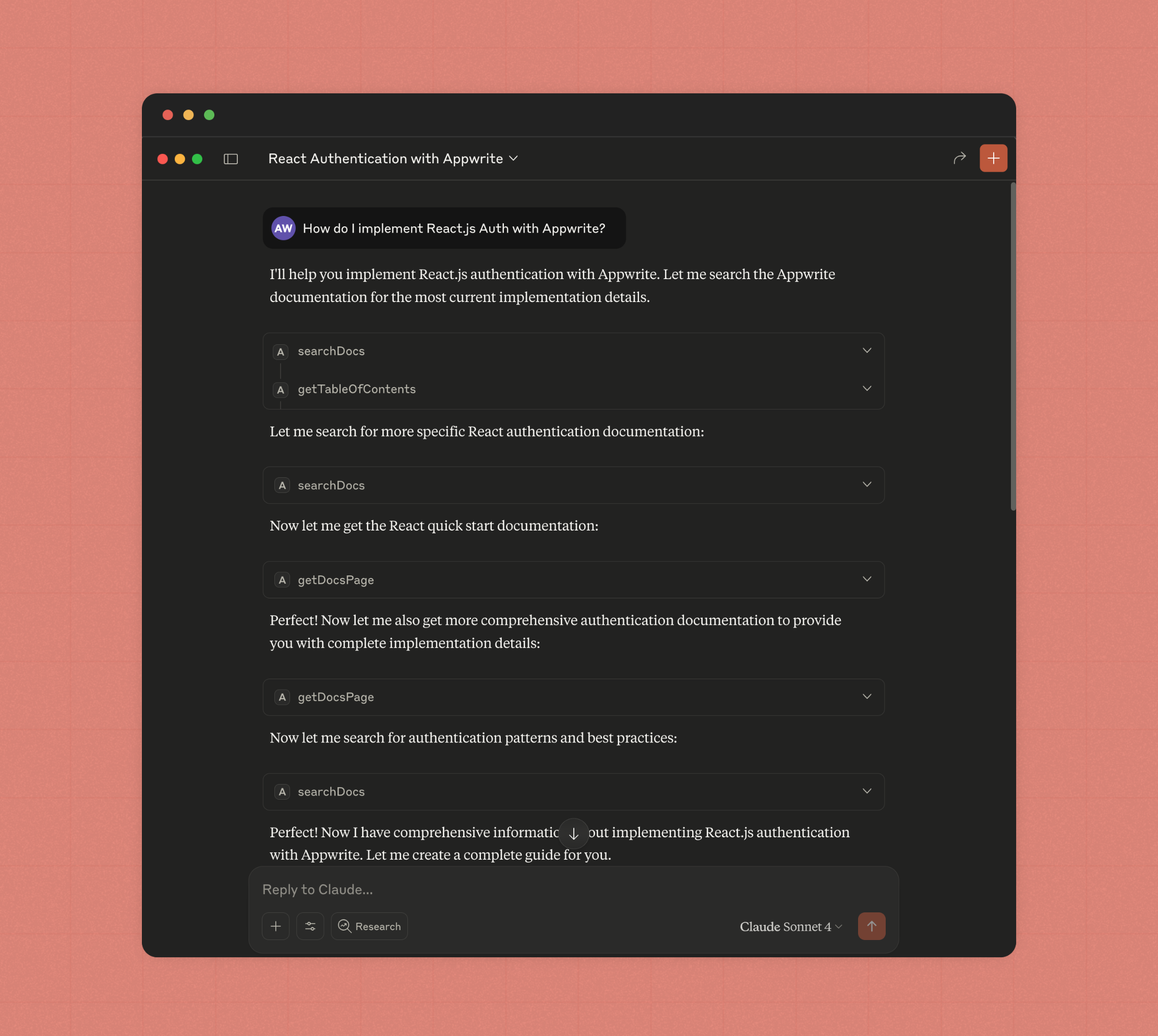Expand the getTableOfContents tool call
1158x1036 pixels.
tap(574, 389)
